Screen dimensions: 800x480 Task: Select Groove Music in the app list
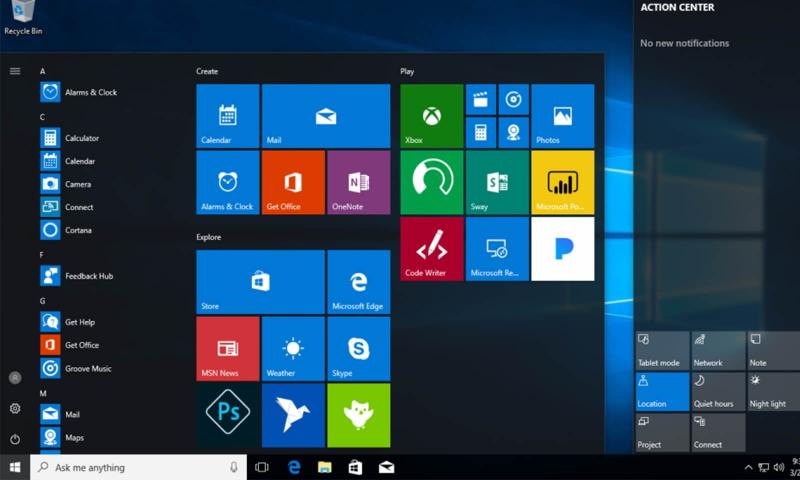coord(88,368)
